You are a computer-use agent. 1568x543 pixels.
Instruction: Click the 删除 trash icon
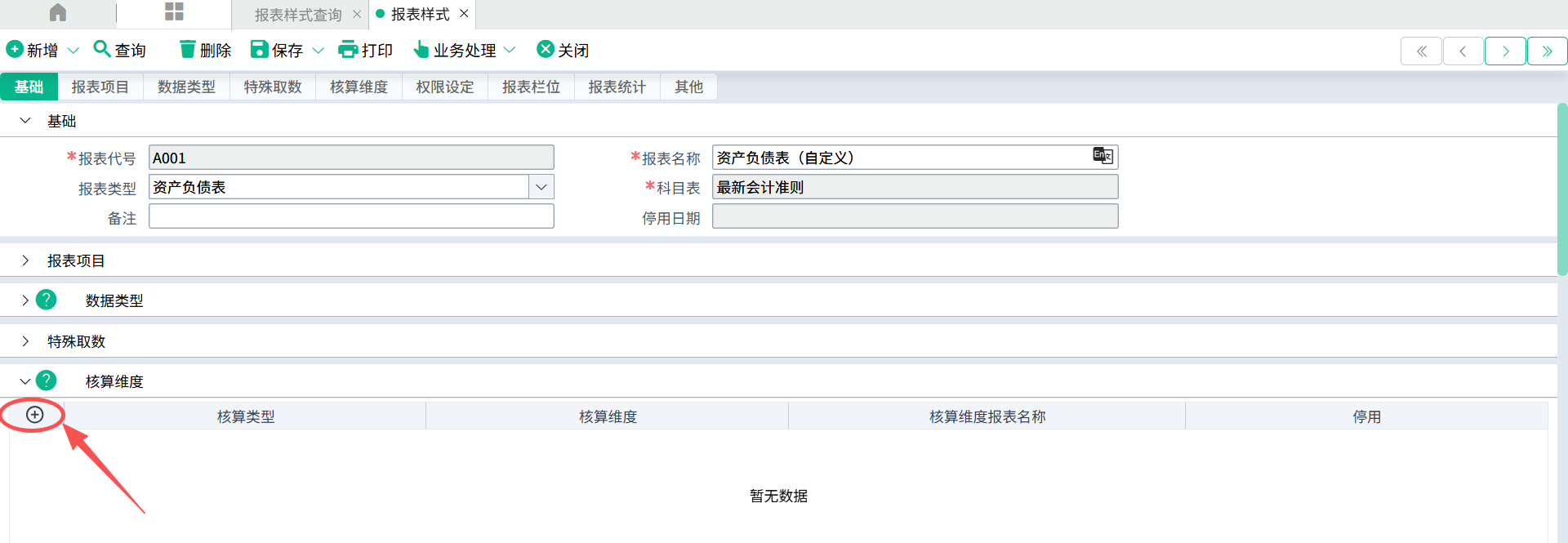pos(188,49)
